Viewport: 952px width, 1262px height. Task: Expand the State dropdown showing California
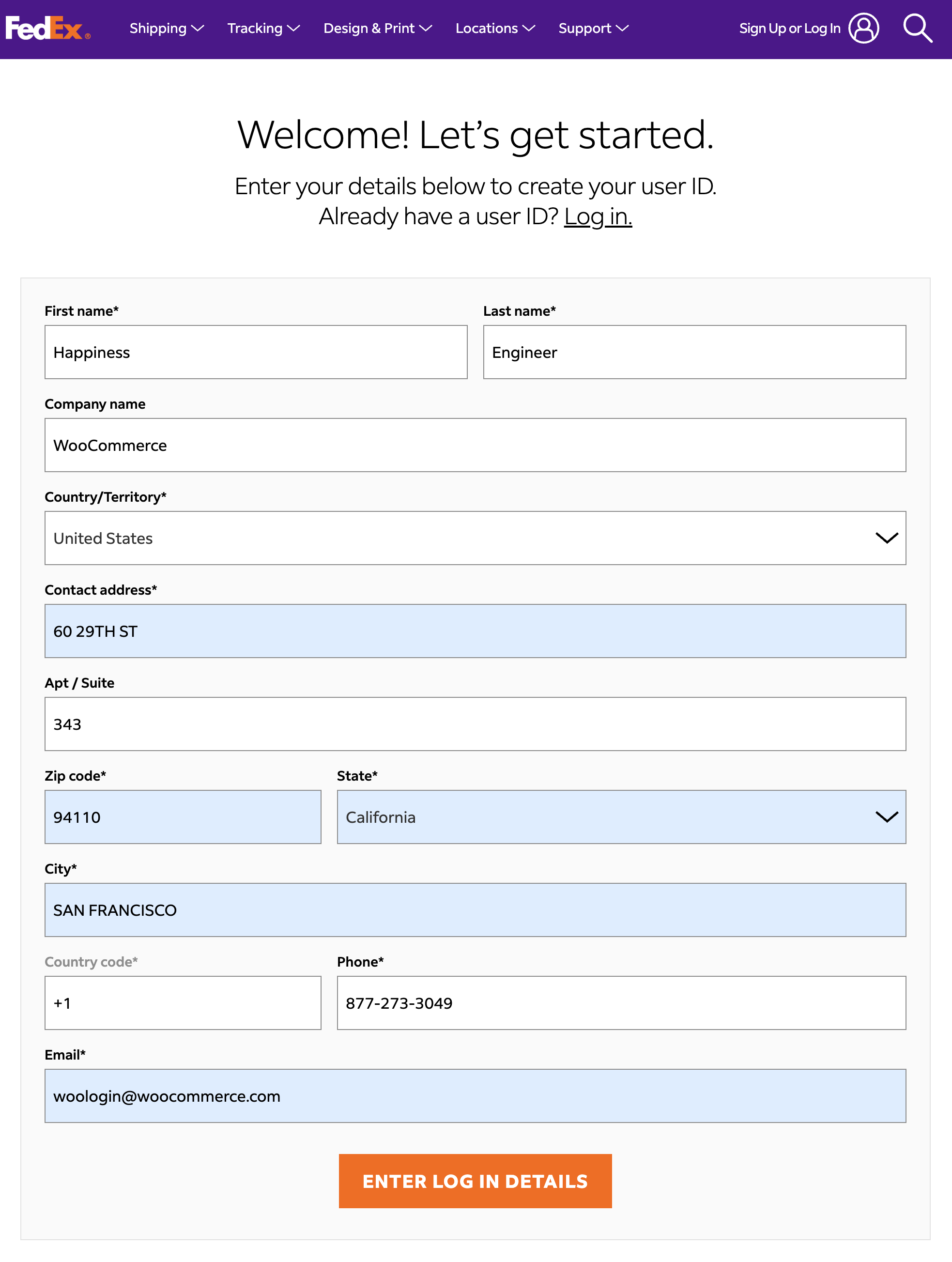point(621,817)
